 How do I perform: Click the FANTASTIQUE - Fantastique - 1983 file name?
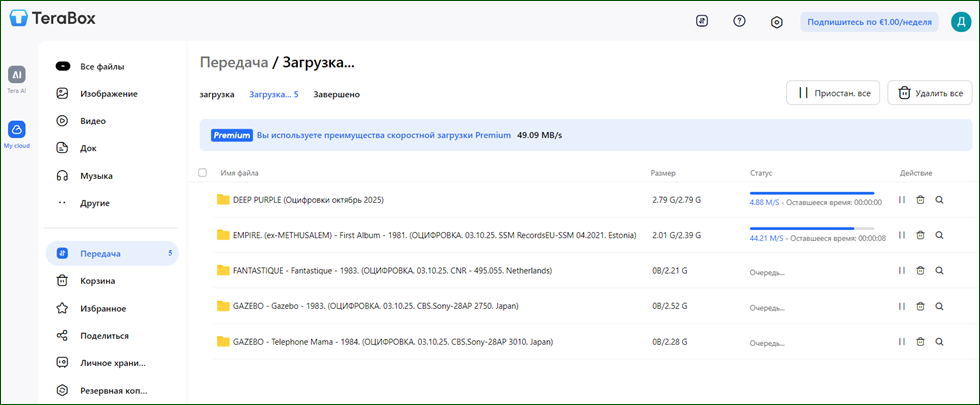pos(392,271)
